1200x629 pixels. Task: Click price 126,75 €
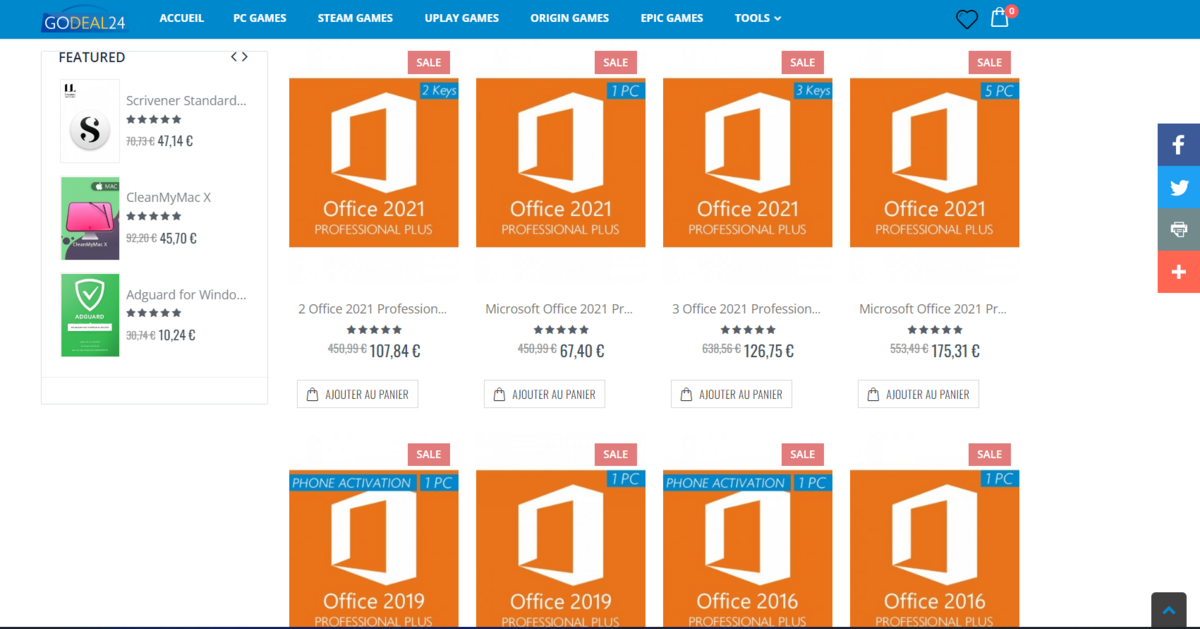point(769,351)
